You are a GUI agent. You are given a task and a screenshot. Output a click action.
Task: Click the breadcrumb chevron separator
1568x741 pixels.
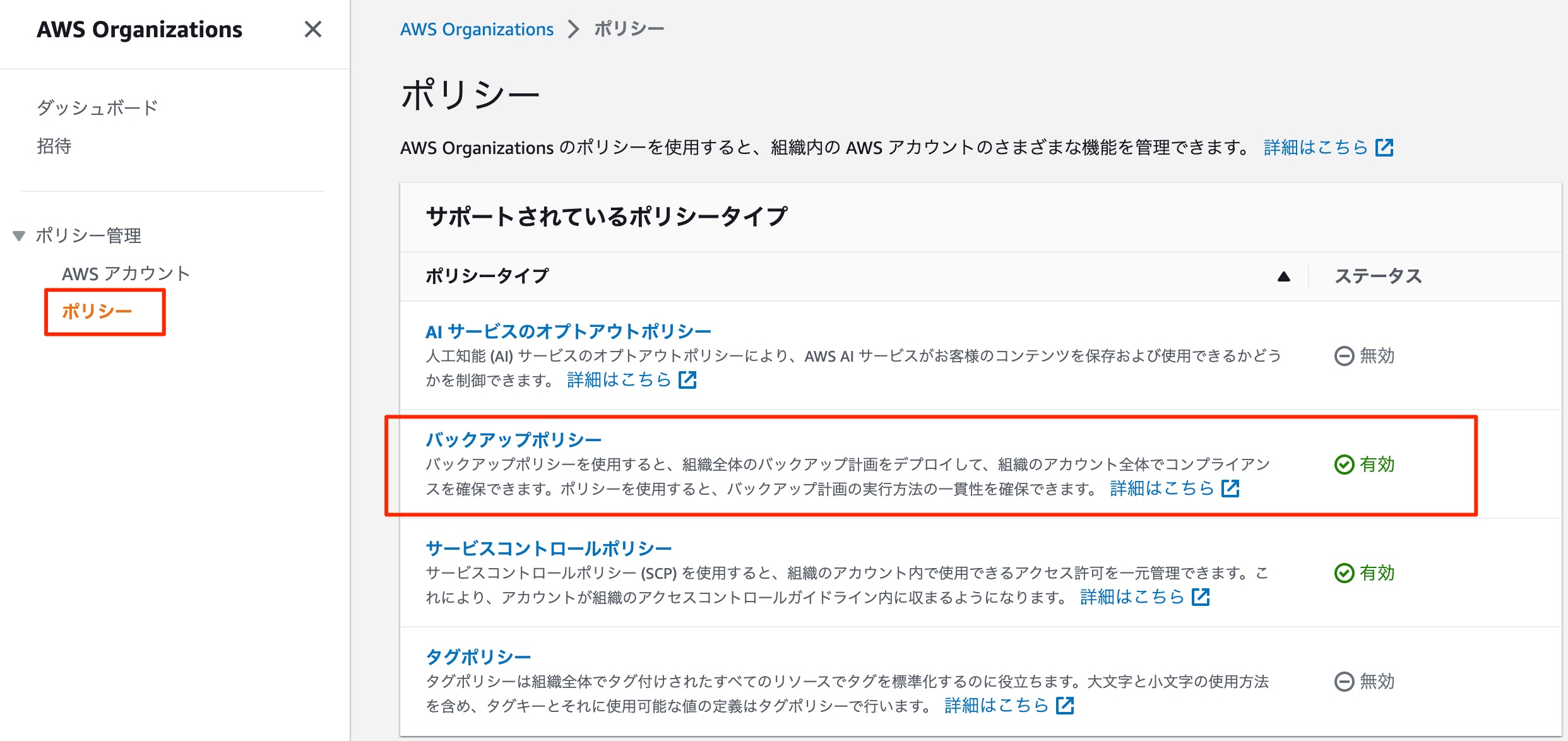pyautogui.click(x=573, y=29)
